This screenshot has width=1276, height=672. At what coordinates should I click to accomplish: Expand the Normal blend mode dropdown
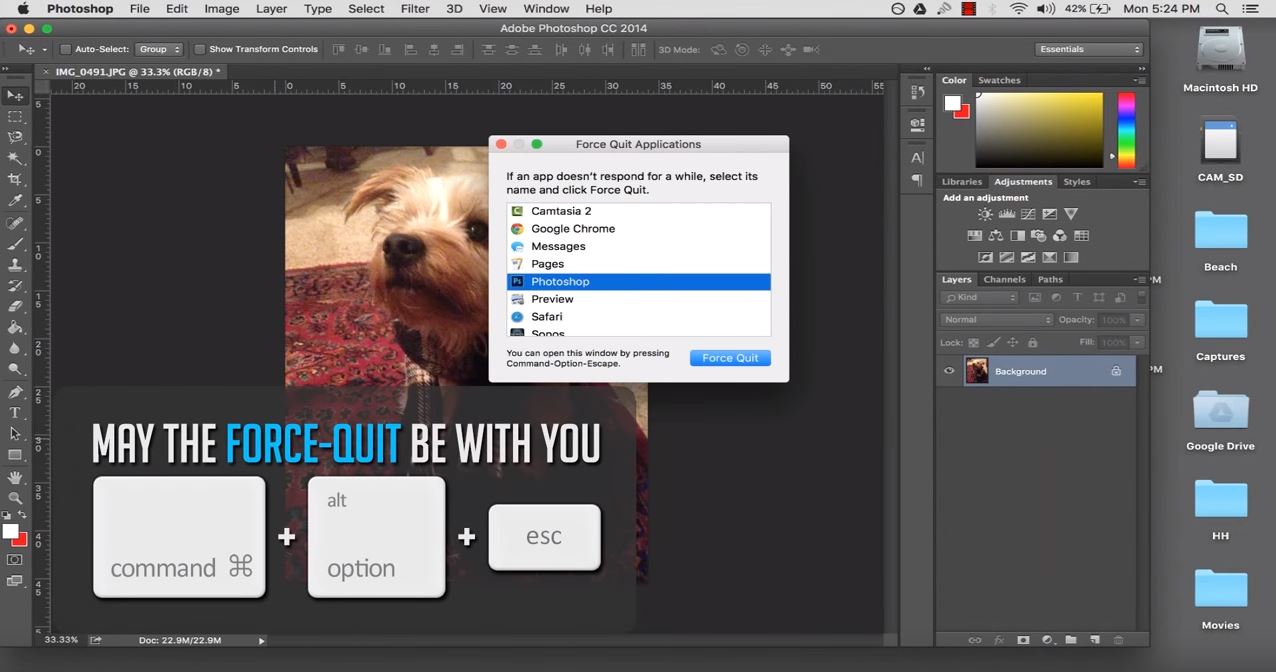[996, 320]
